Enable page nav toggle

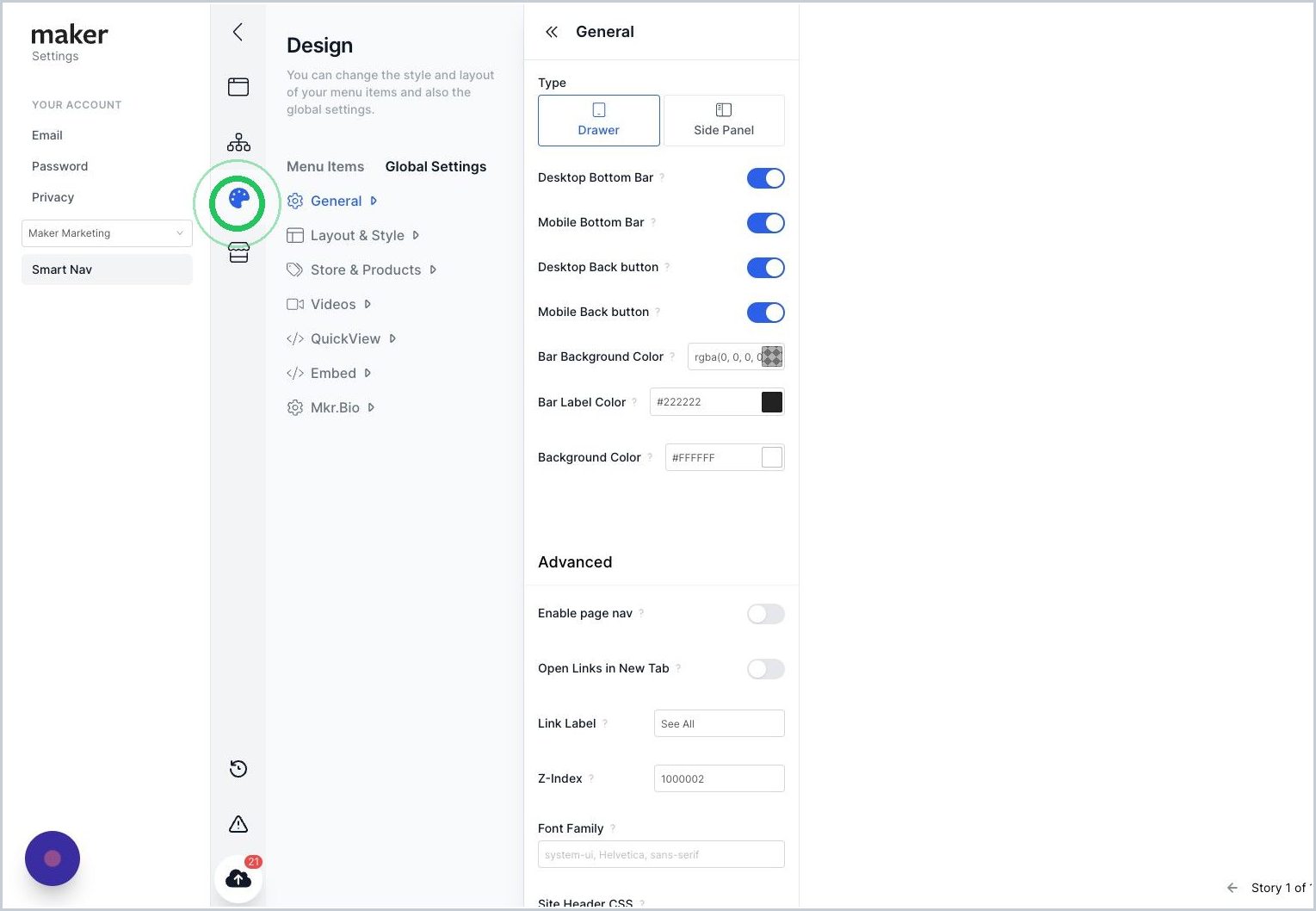click(x=766, y=614)
